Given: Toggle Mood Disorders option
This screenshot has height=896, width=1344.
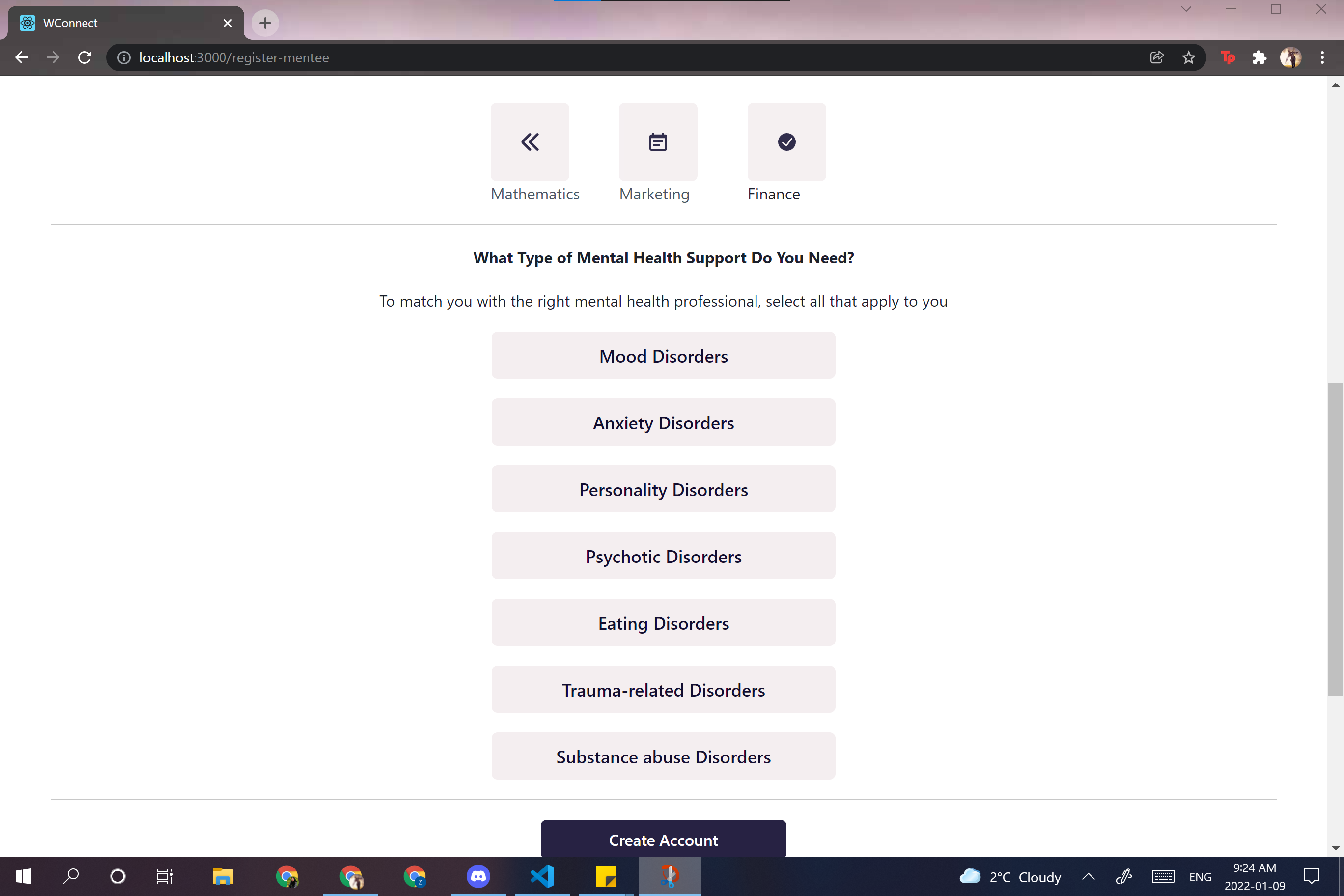Looking at the screenshot, I should click(663, 356).
